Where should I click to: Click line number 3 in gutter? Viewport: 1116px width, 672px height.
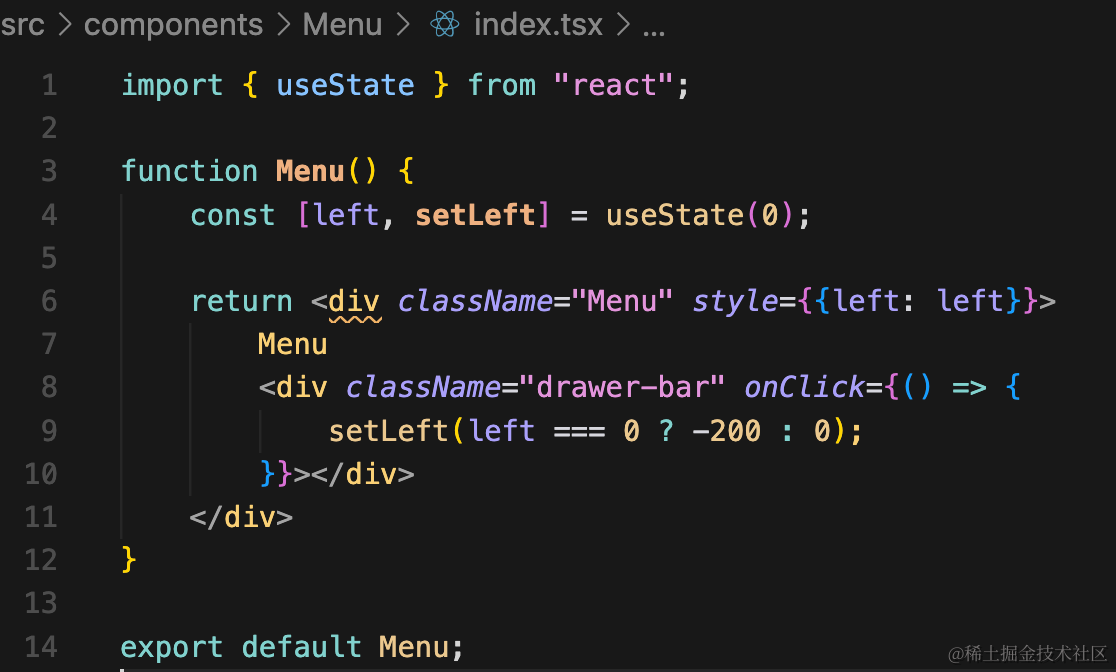(49, 172)
